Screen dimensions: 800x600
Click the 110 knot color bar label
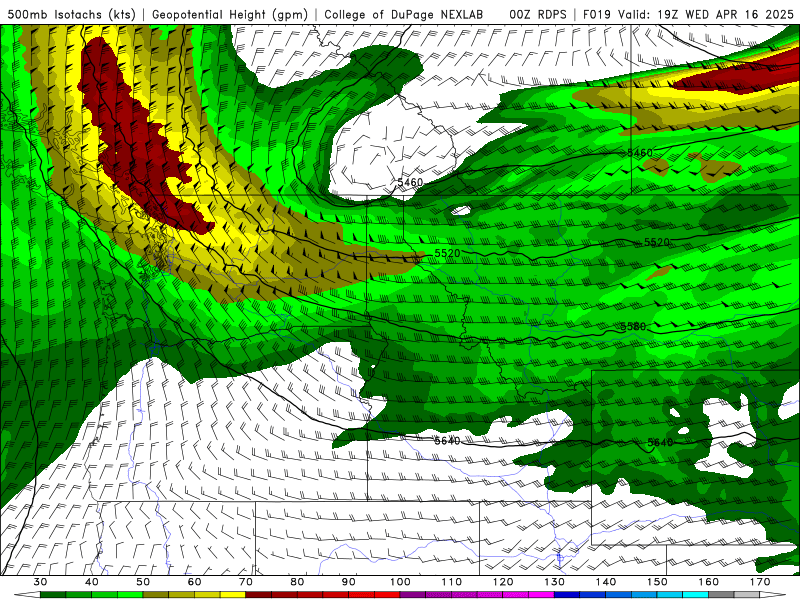[x=452, y=582]
